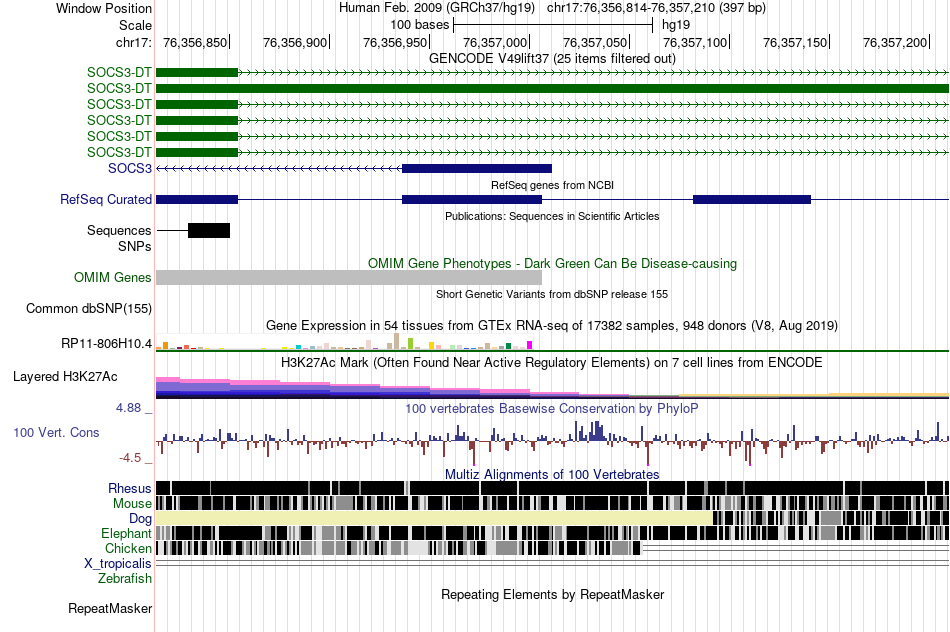Click the GENCODE V49lift37 track title

pos(552,59)
